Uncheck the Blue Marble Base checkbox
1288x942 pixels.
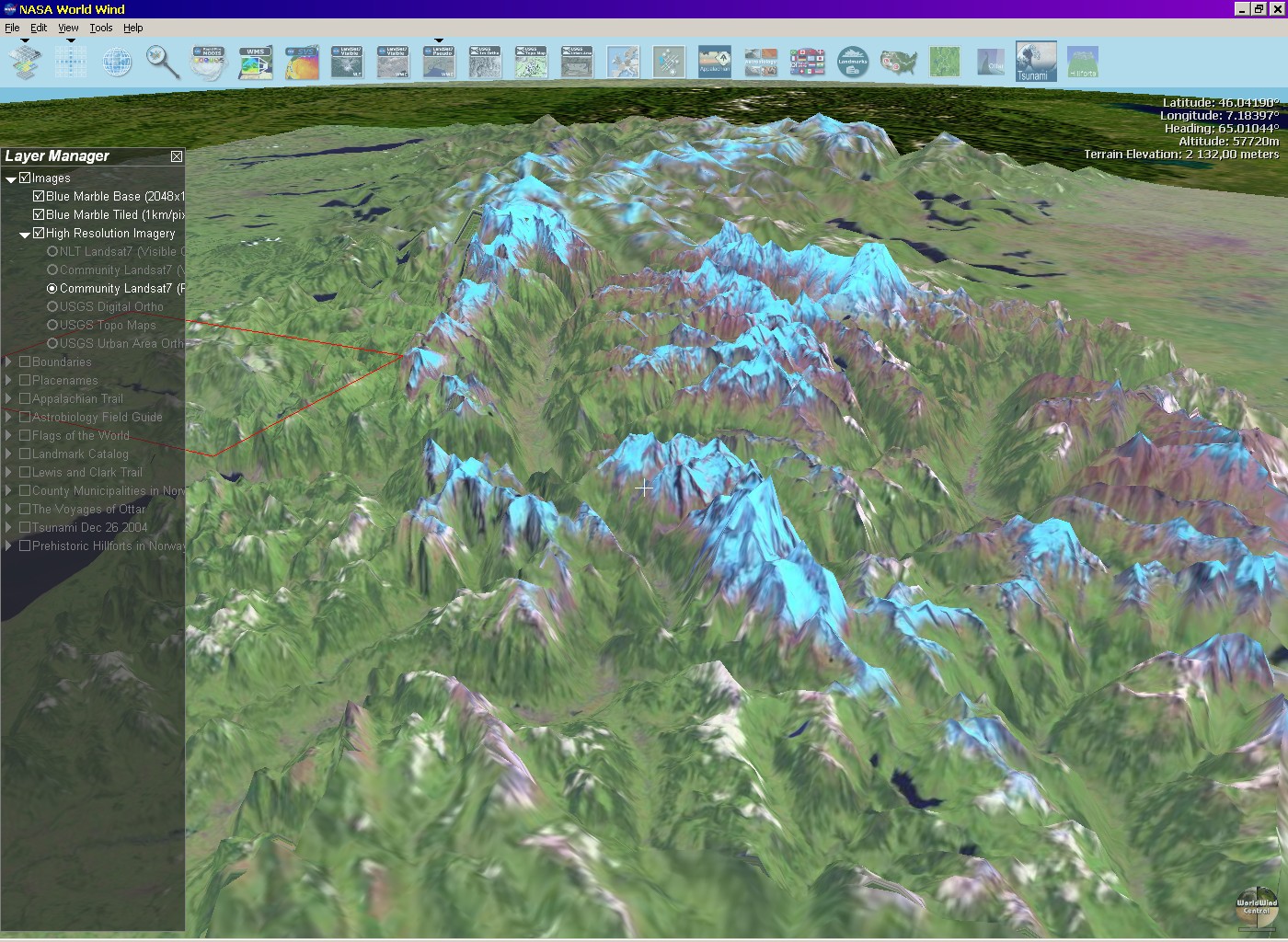[x=39, y=196]
